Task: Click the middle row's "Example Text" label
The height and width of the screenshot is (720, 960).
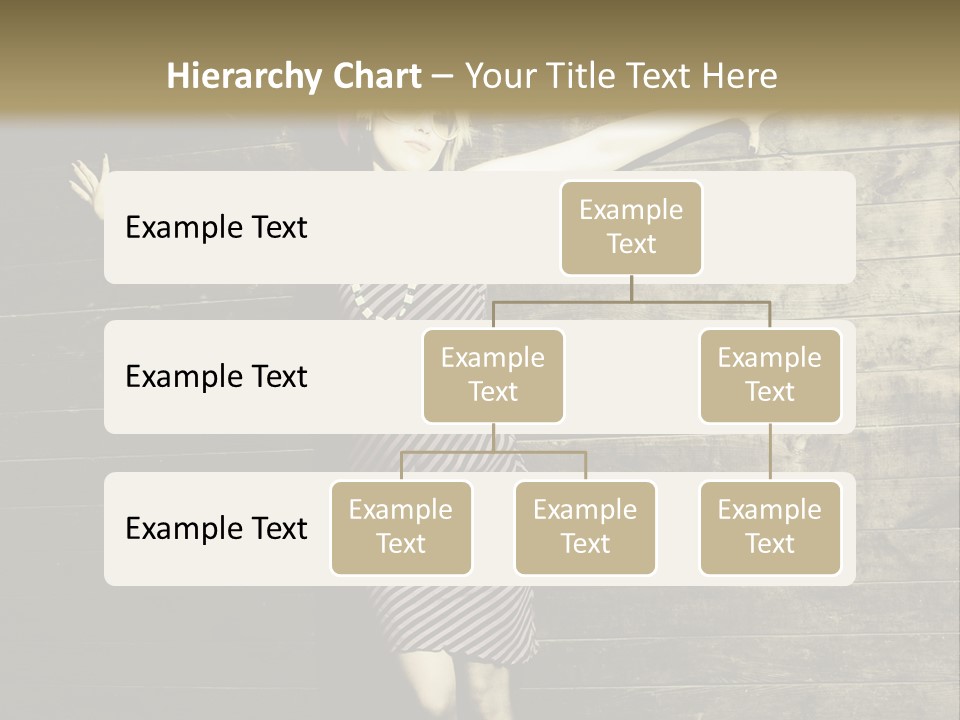Action: (216, 376)
